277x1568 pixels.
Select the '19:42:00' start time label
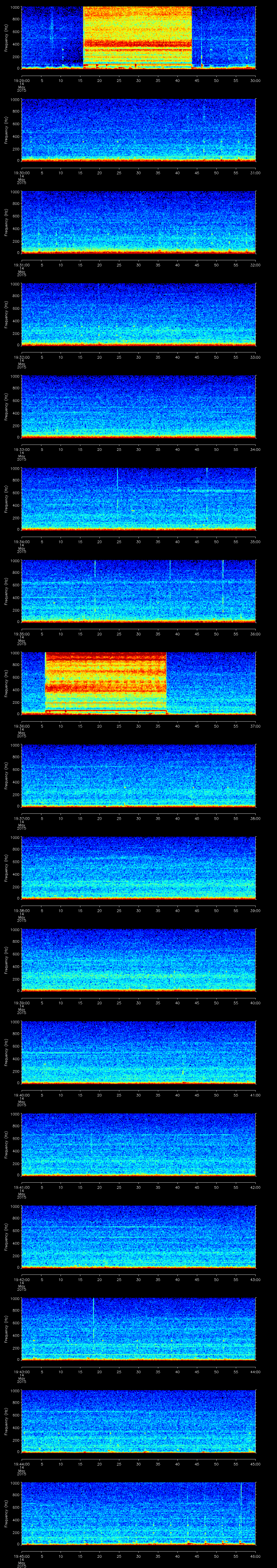tap(21, 1279)
